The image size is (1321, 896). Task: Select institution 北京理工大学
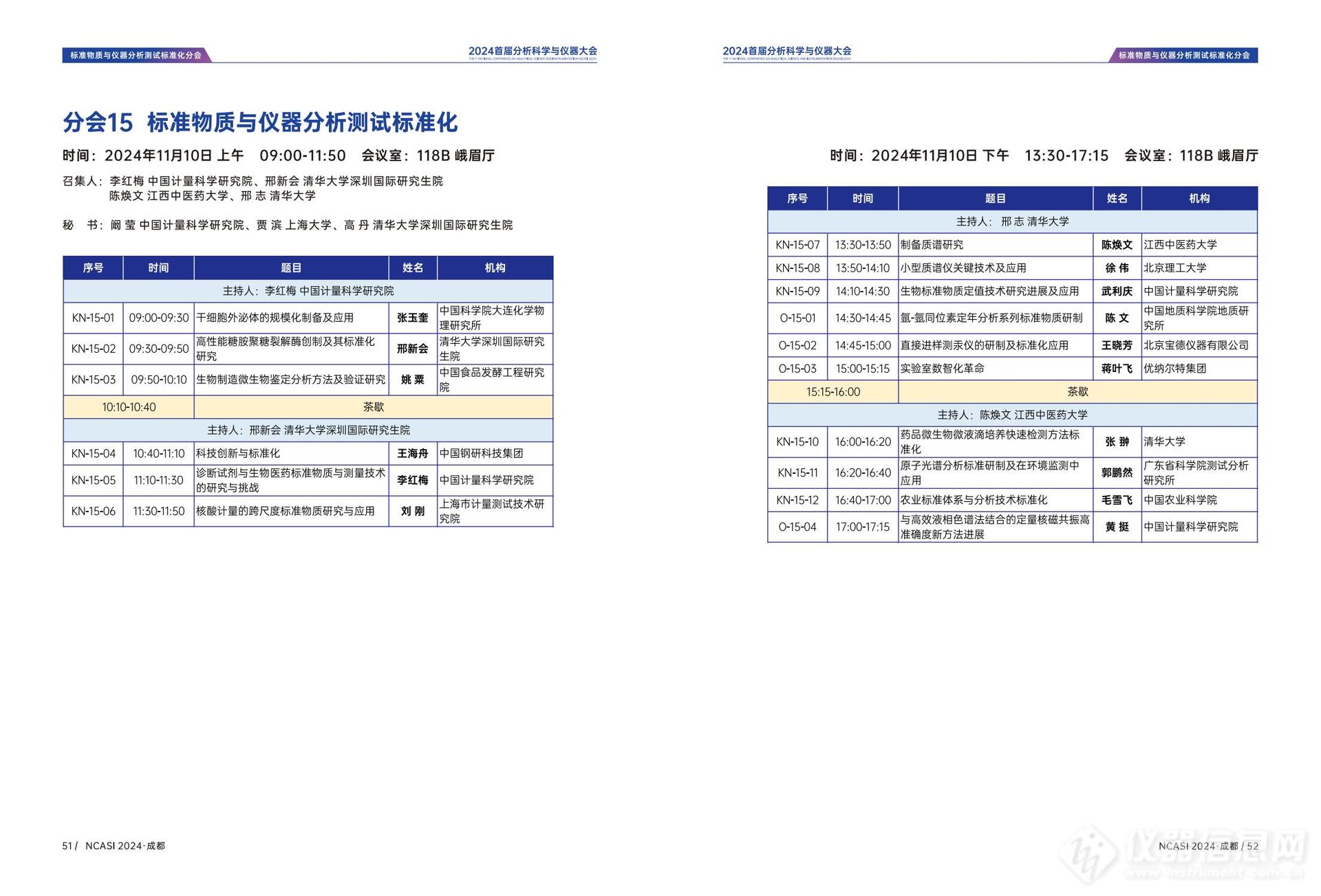pos(1175,268)
